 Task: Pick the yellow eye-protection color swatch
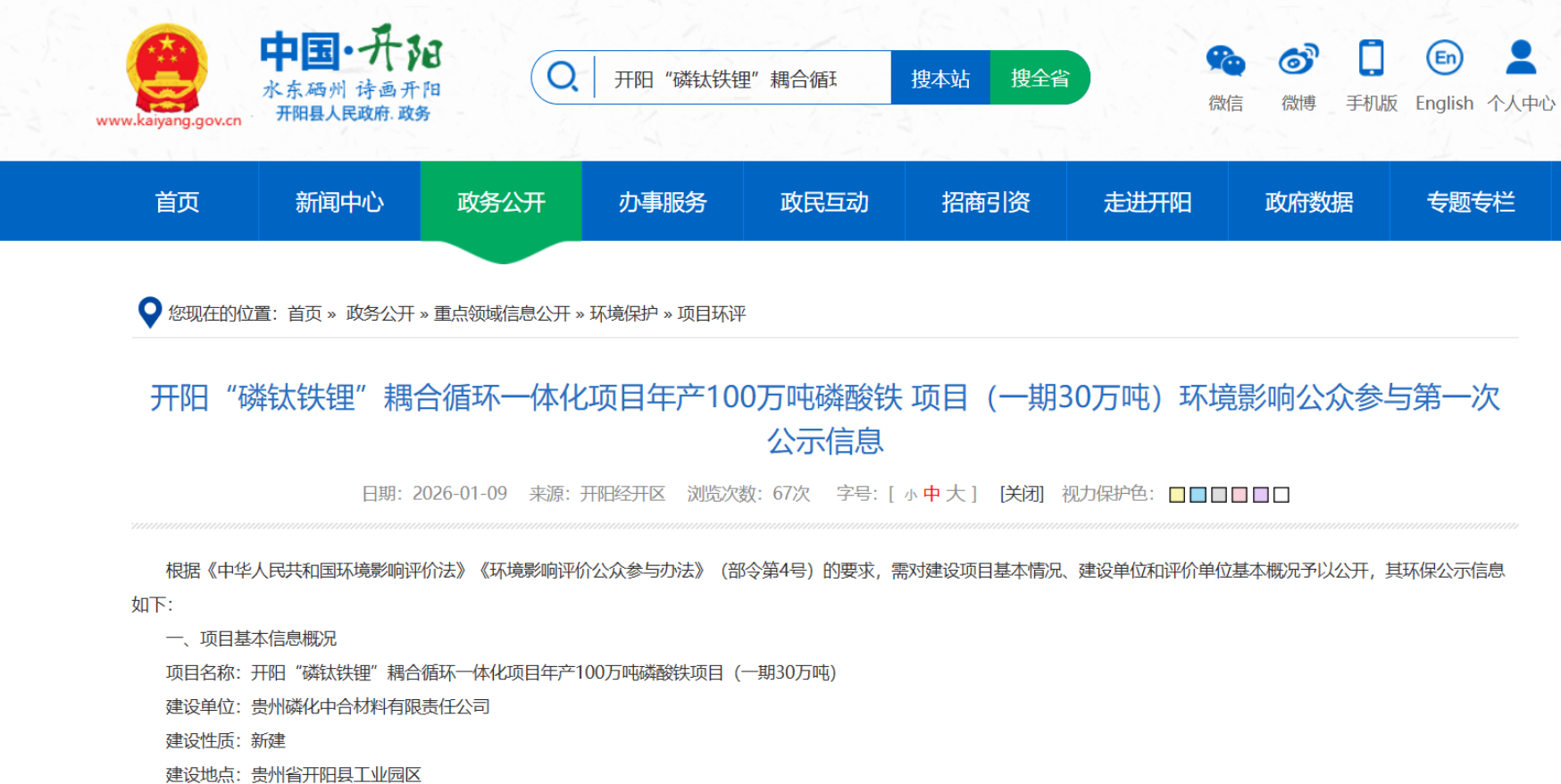(1177, 495)
